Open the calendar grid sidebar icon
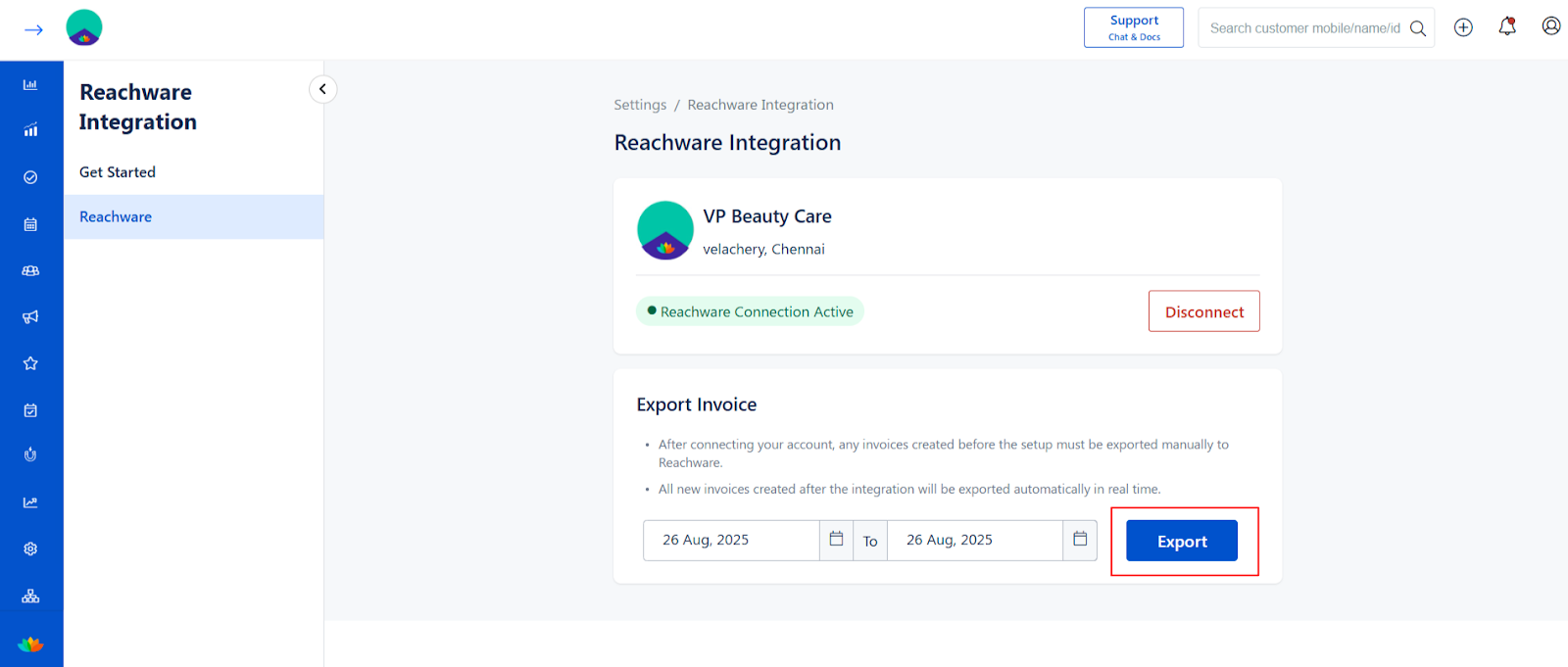This screenshot has width=1568, height=667. [30, 224]
